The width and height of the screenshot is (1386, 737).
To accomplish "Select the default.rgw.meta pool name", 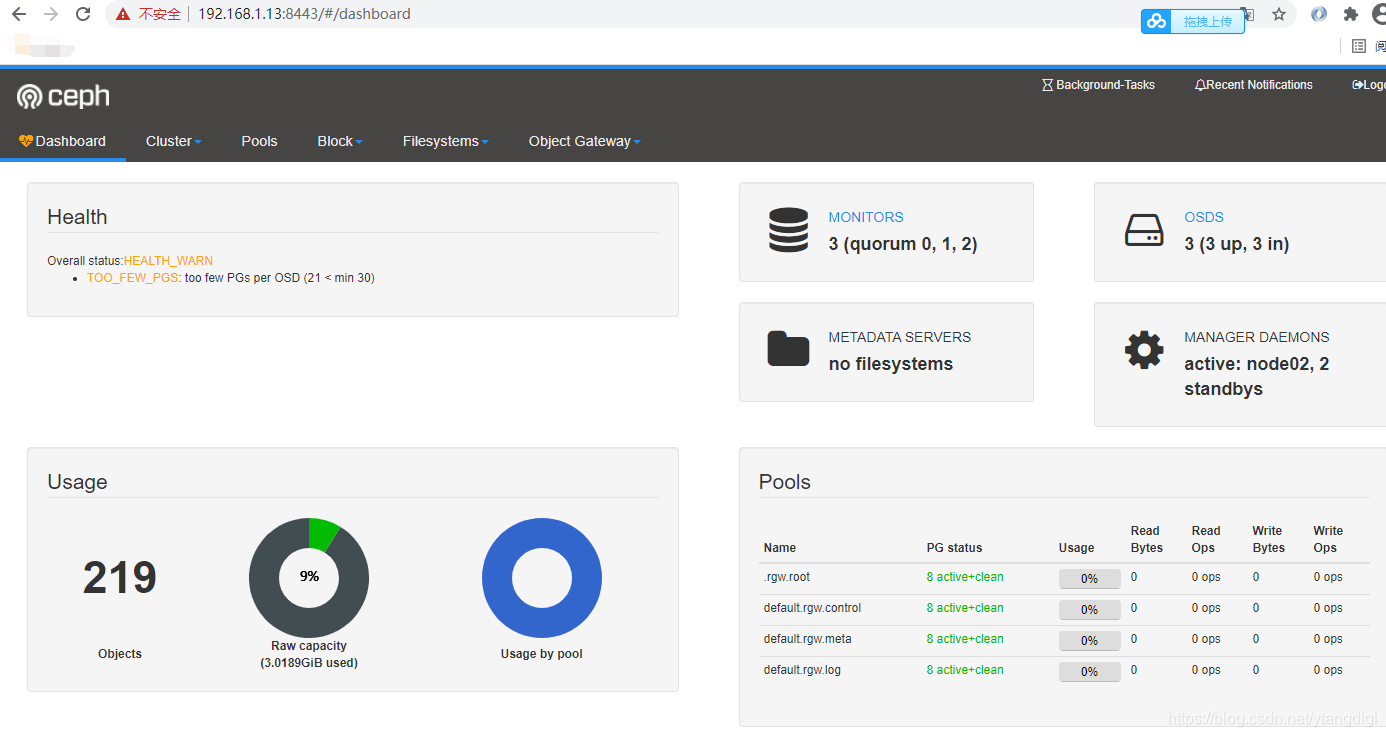I will (808, 639).
